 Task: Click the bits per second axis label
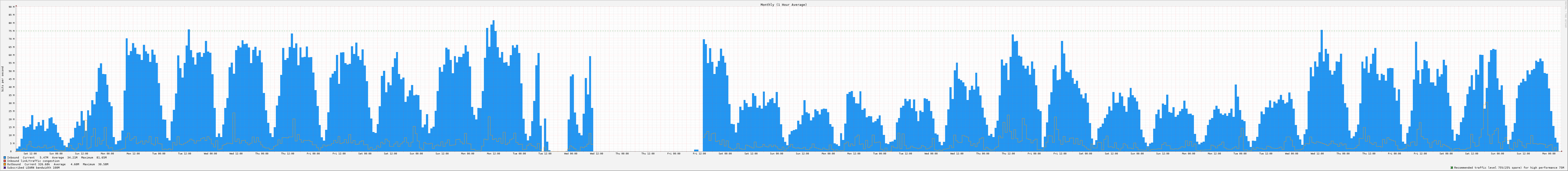point(2,79)
